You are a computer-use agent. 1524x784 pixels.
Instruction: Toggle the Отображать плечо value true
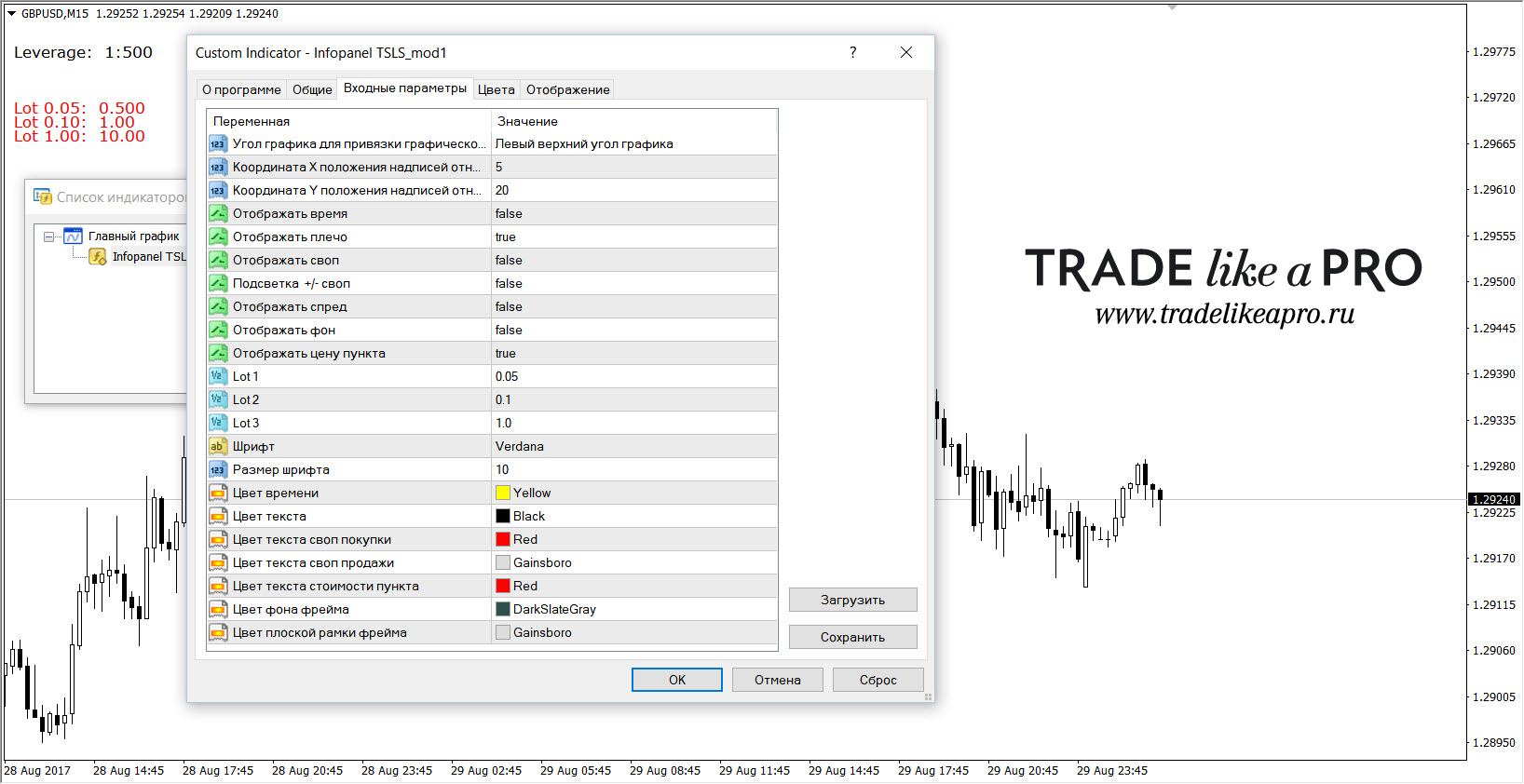633,237
